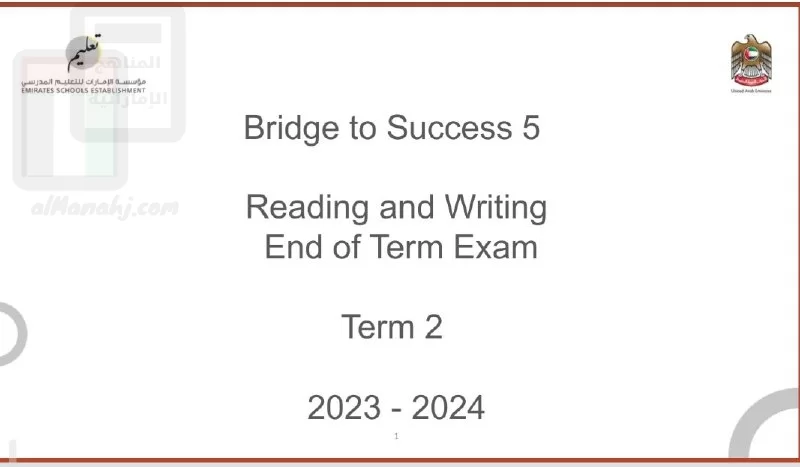The image size is (800, 467).
Task: Click the "End of Term Exam" line
Action: point(401,247)
